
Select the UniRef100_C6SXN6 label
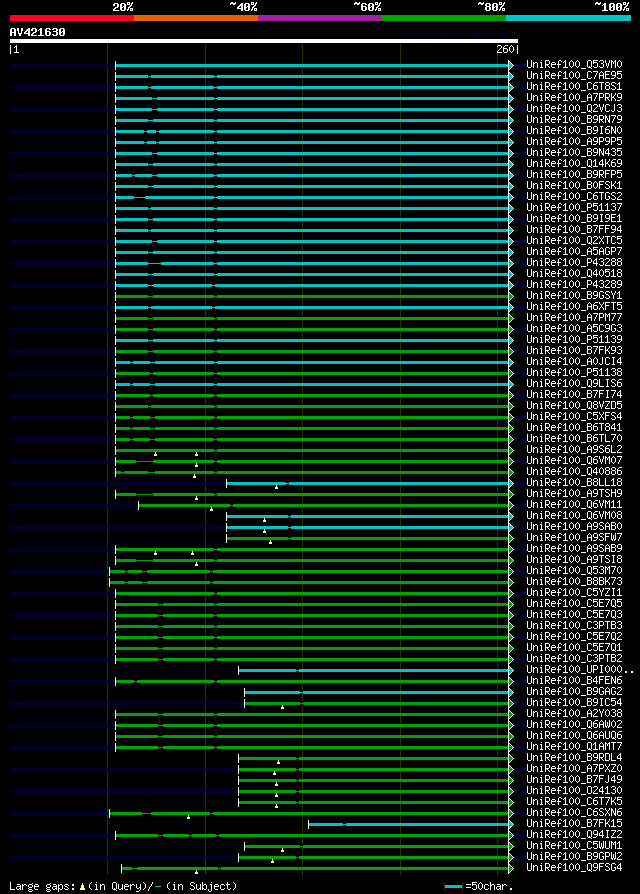pyautogui.click(x=574, y=813)
